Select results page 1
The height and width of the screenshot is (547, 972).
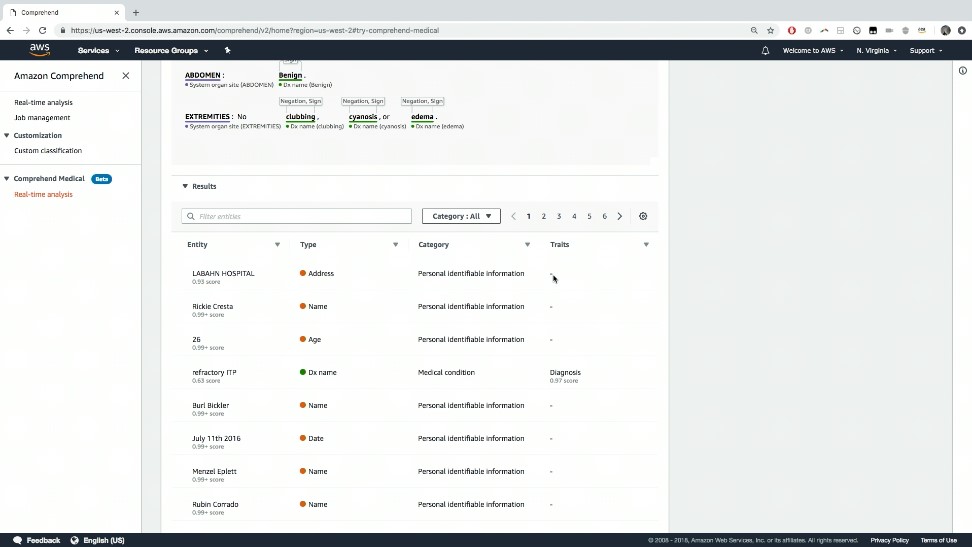click(x=529, y=216)
